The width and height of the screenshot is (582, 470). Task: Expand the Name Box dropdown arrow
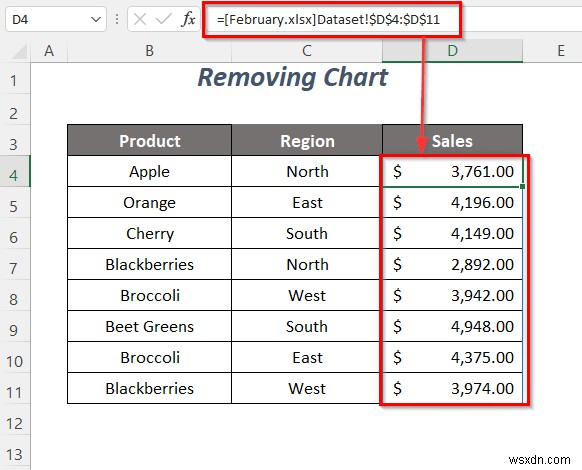pos(96,19)
